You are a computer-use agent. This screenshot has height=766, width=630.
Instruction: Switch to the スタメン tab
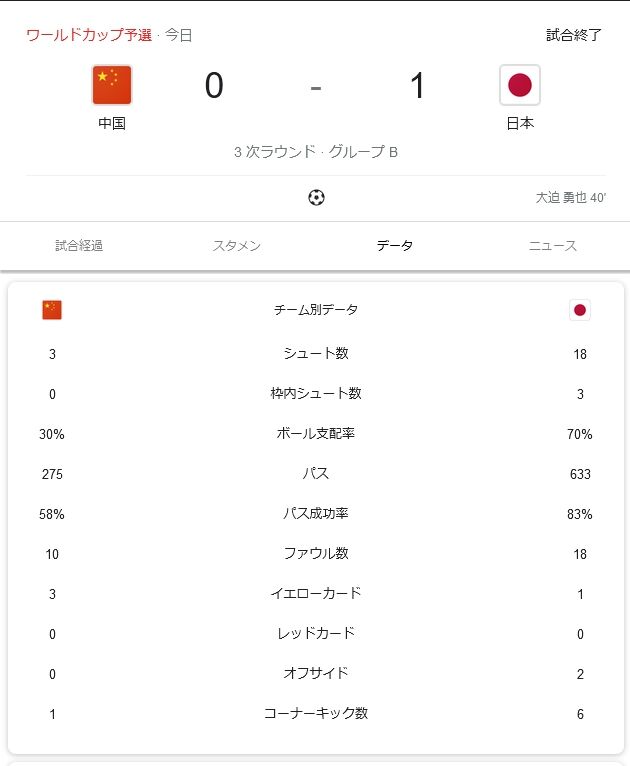coord(237,246)
